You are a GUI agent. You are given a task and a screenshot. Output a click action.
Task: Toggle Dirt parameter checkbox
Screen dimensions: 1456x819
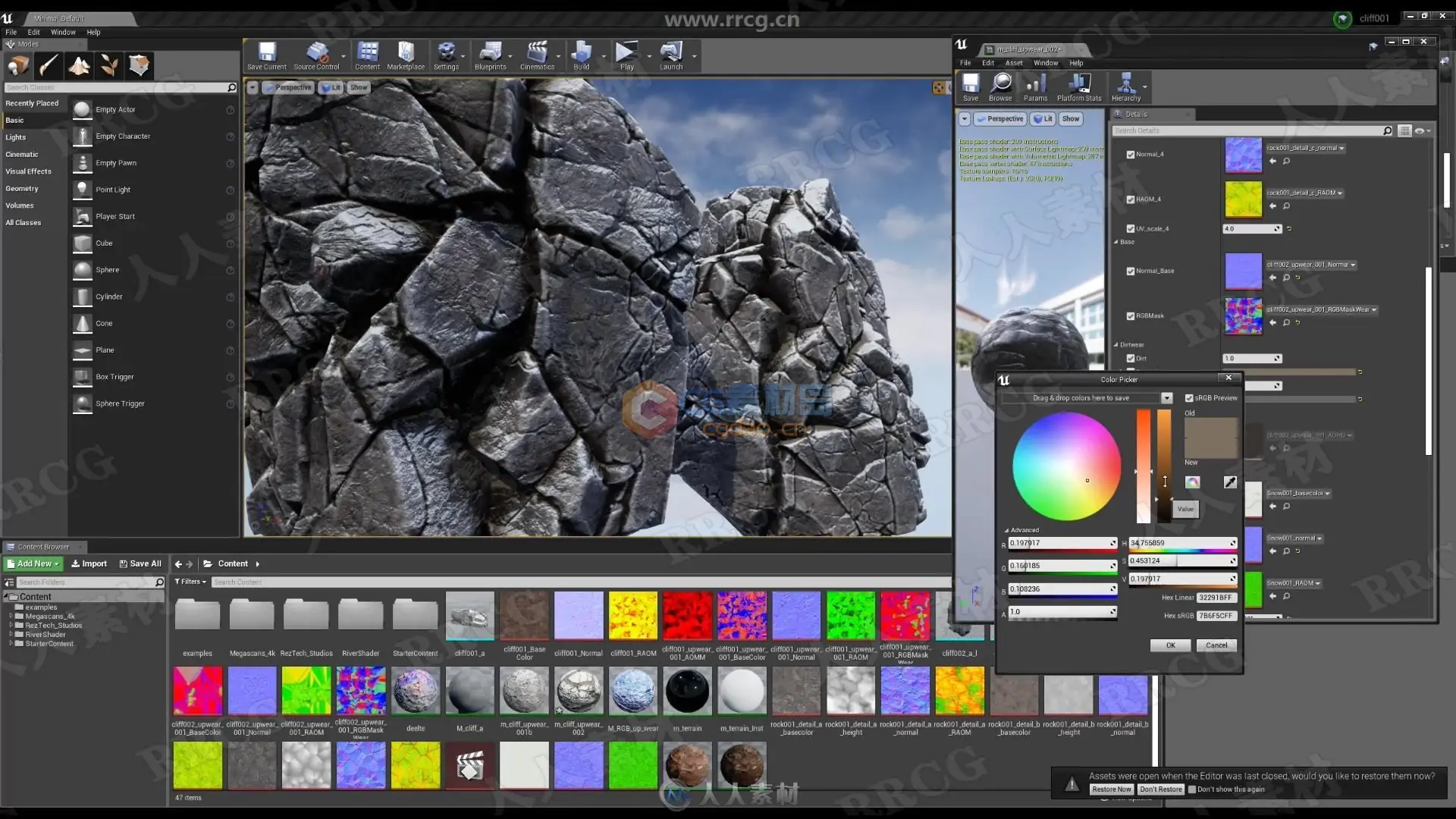[1131, 359]
